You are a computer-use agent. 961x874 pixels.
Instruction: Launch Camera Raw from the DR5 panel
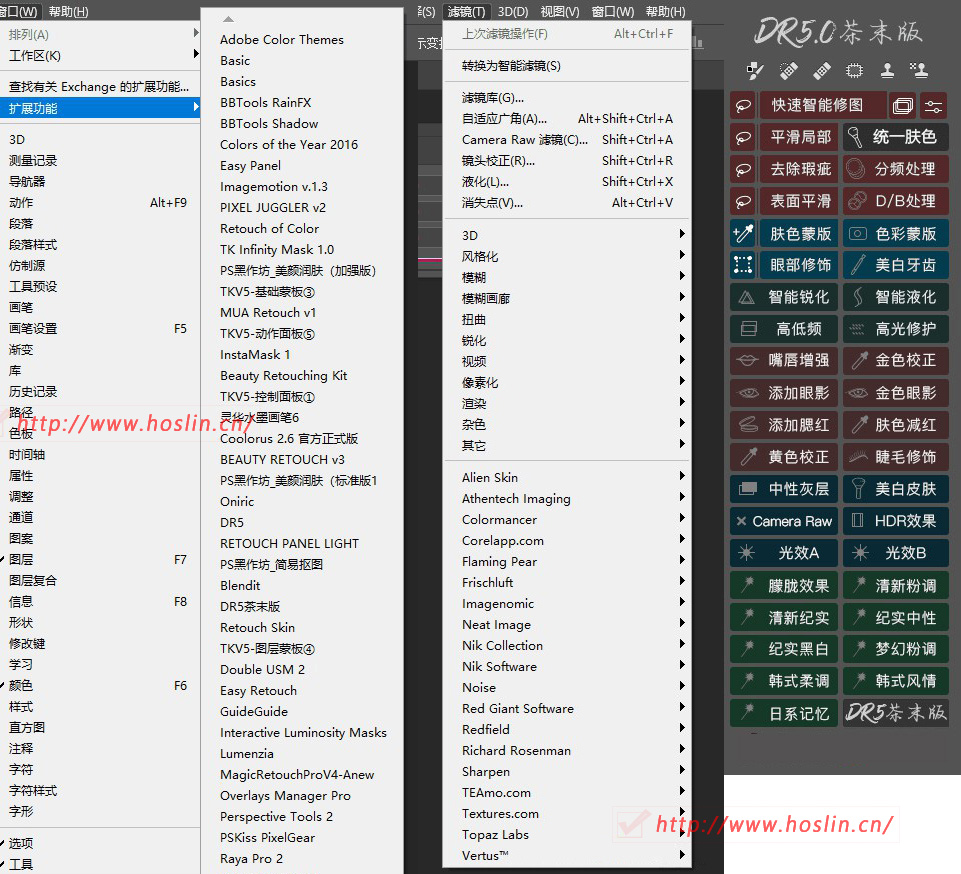(x=784, y=522)
